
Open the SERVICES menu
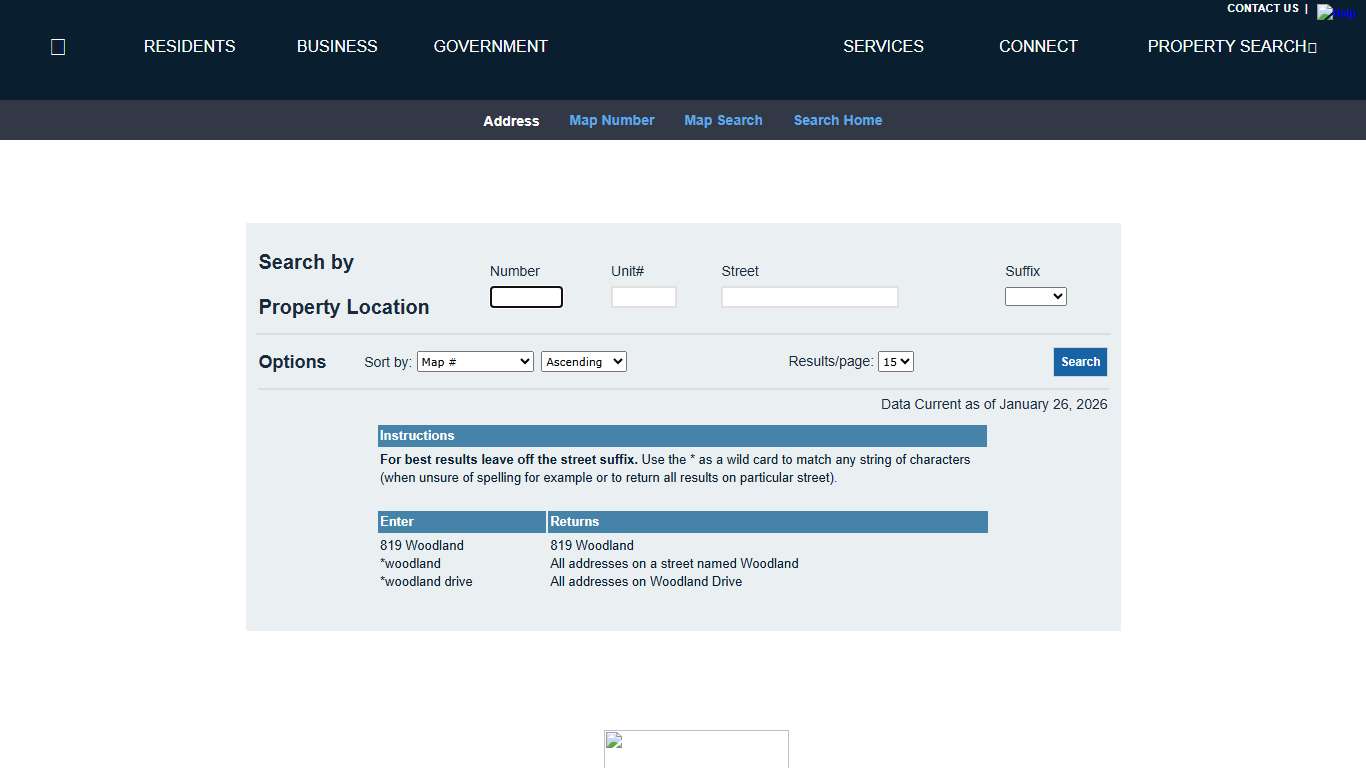point(883,47)
